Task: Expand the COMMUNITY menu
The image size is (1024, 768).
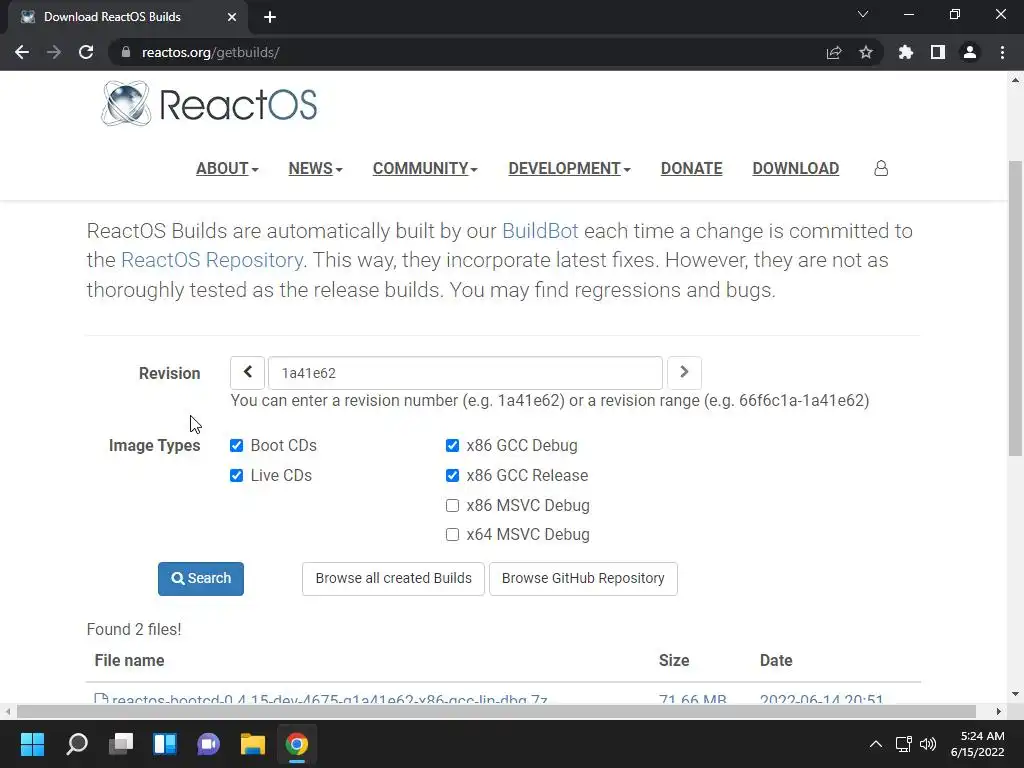Action: 425,168
